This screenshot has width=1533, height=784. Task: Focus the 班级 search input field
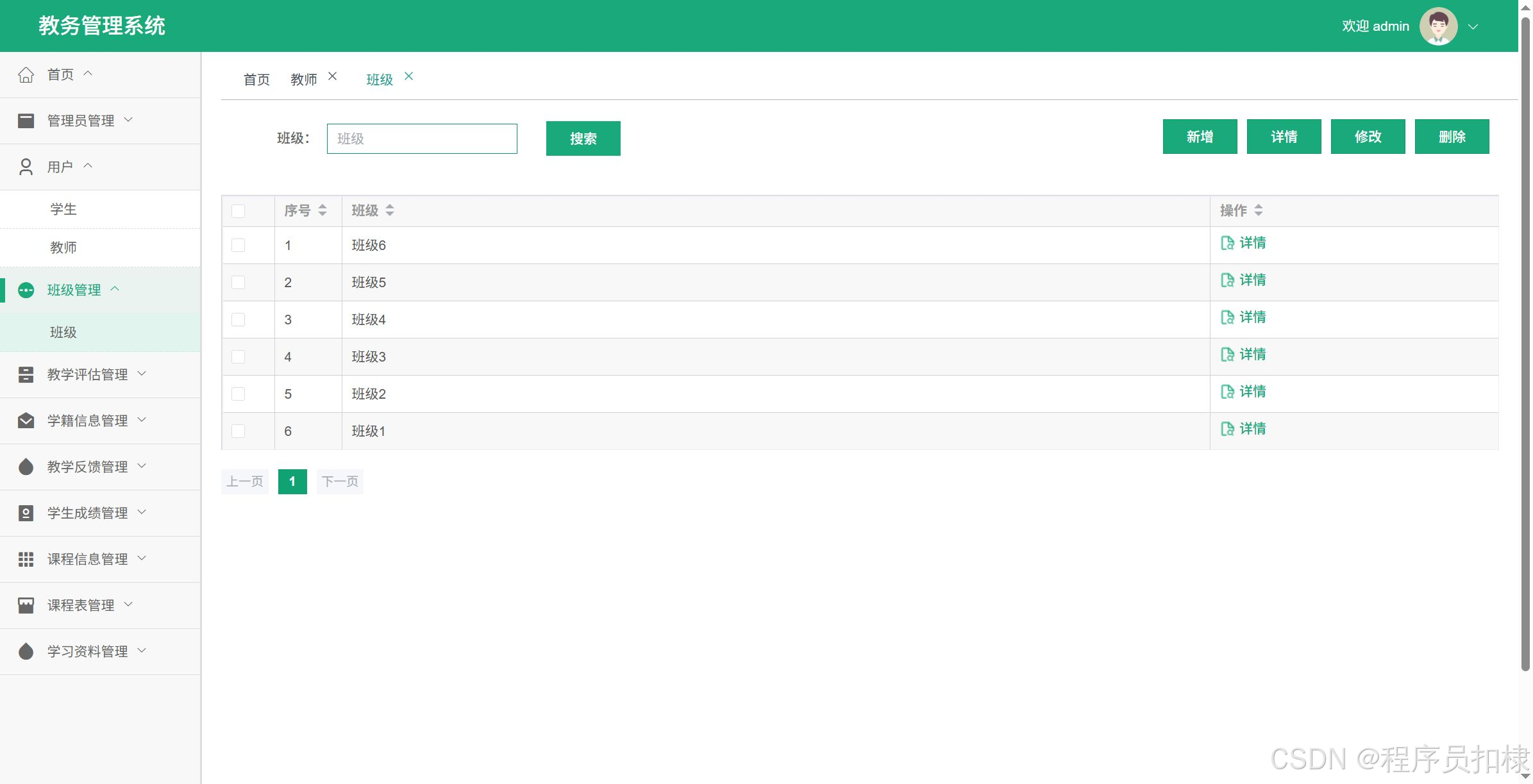point(422,138)
